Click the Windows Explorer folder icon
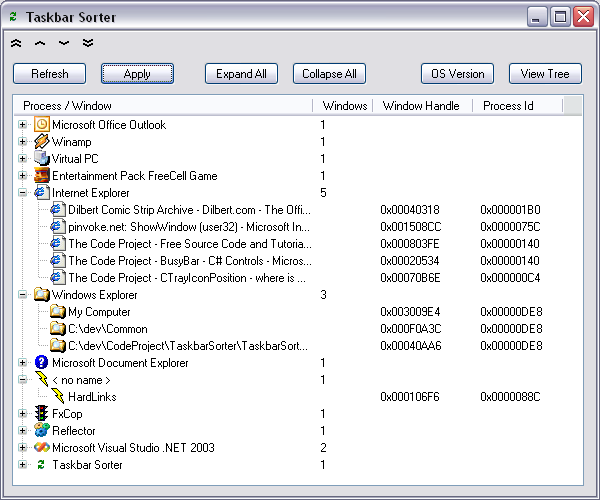Viewport: 600px width, 500px height. pyautogui.click(x=42, y=295)
